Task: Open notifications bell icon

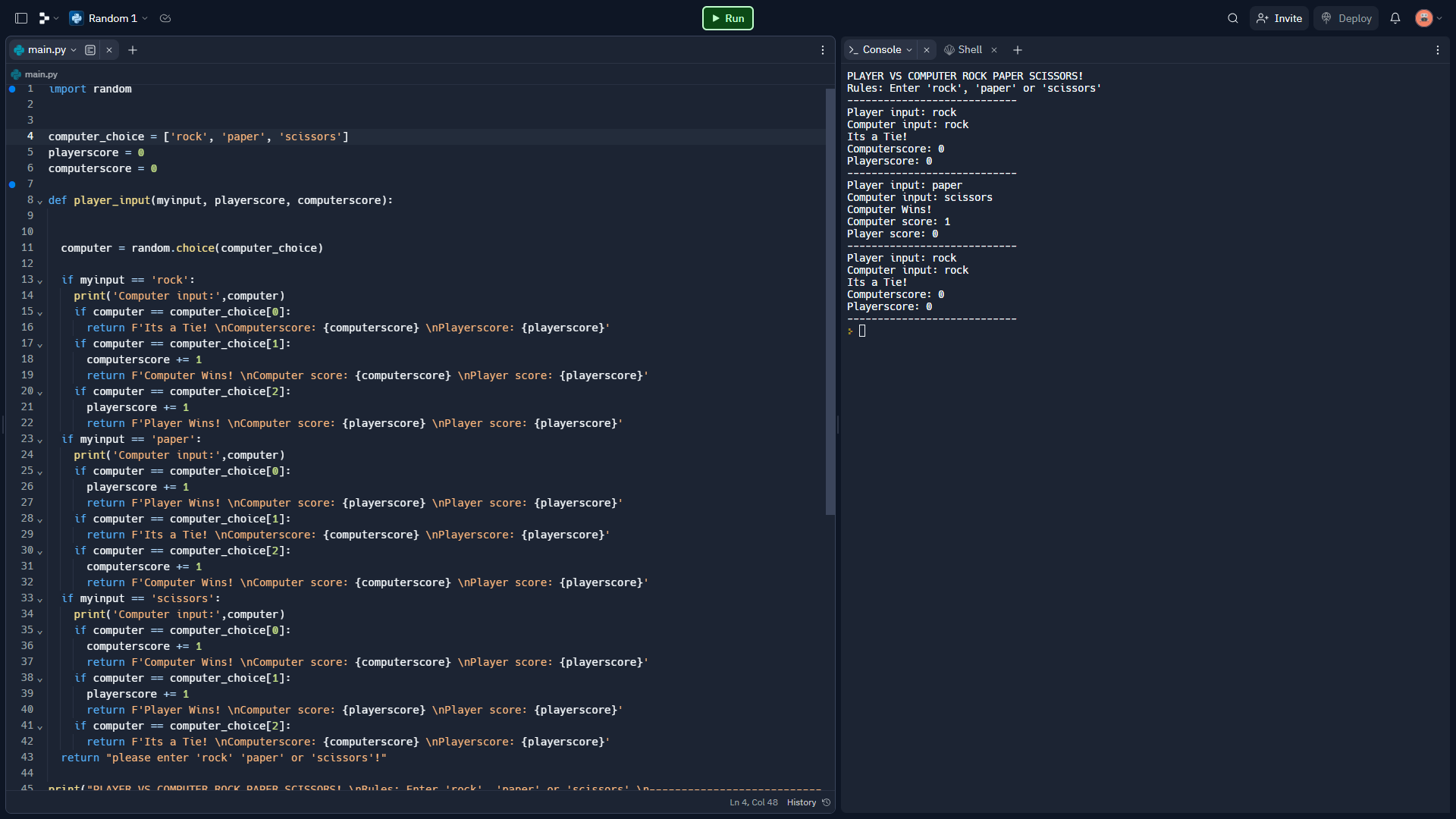Action: (x=1395, y=18)
